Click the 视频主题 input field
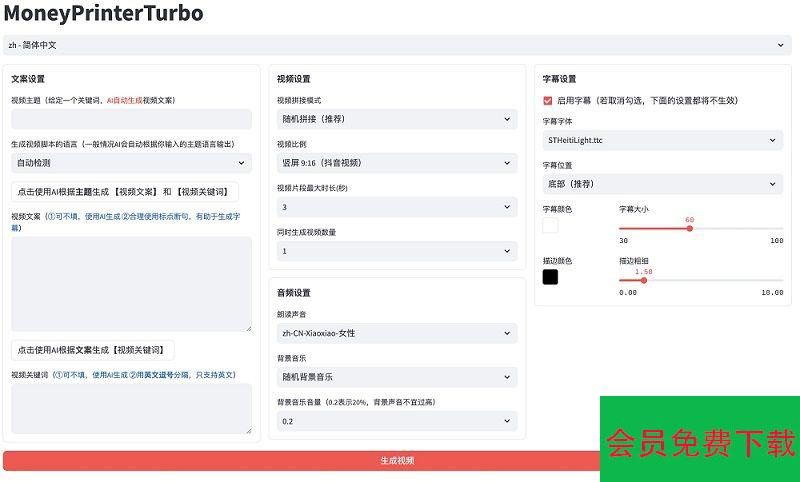Screen dimensions: 800x482 (131, 119)
